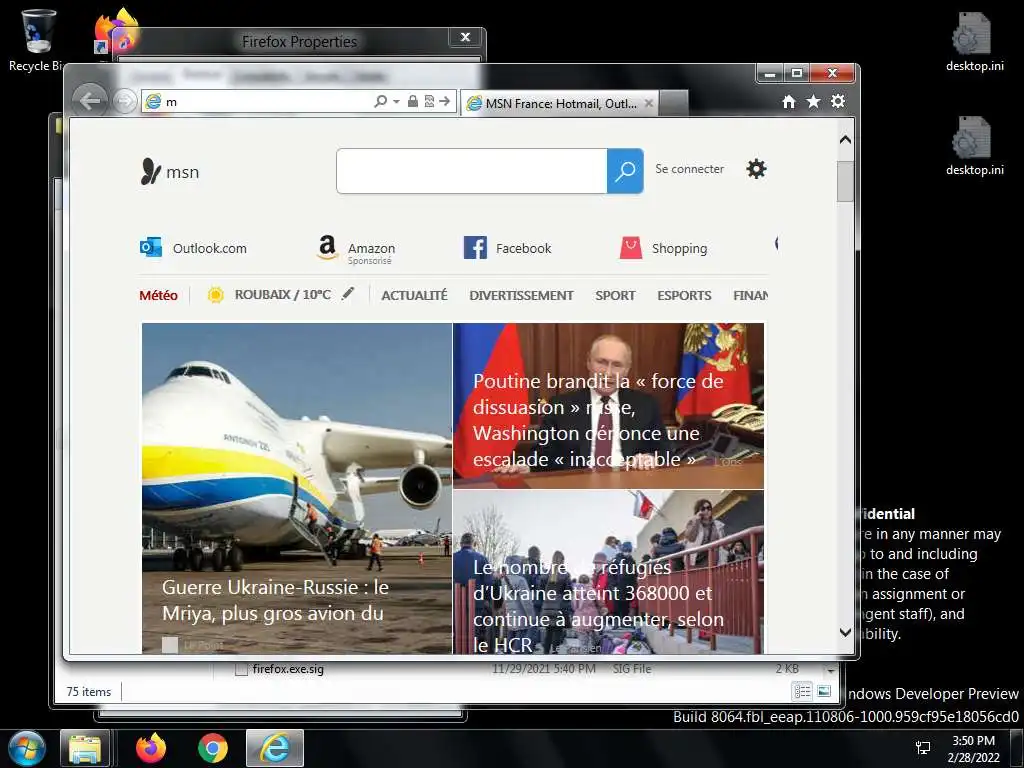Open the Guerre Ukraine-Russie Mriya article
Screen dimensions: 1024x768
296,488
